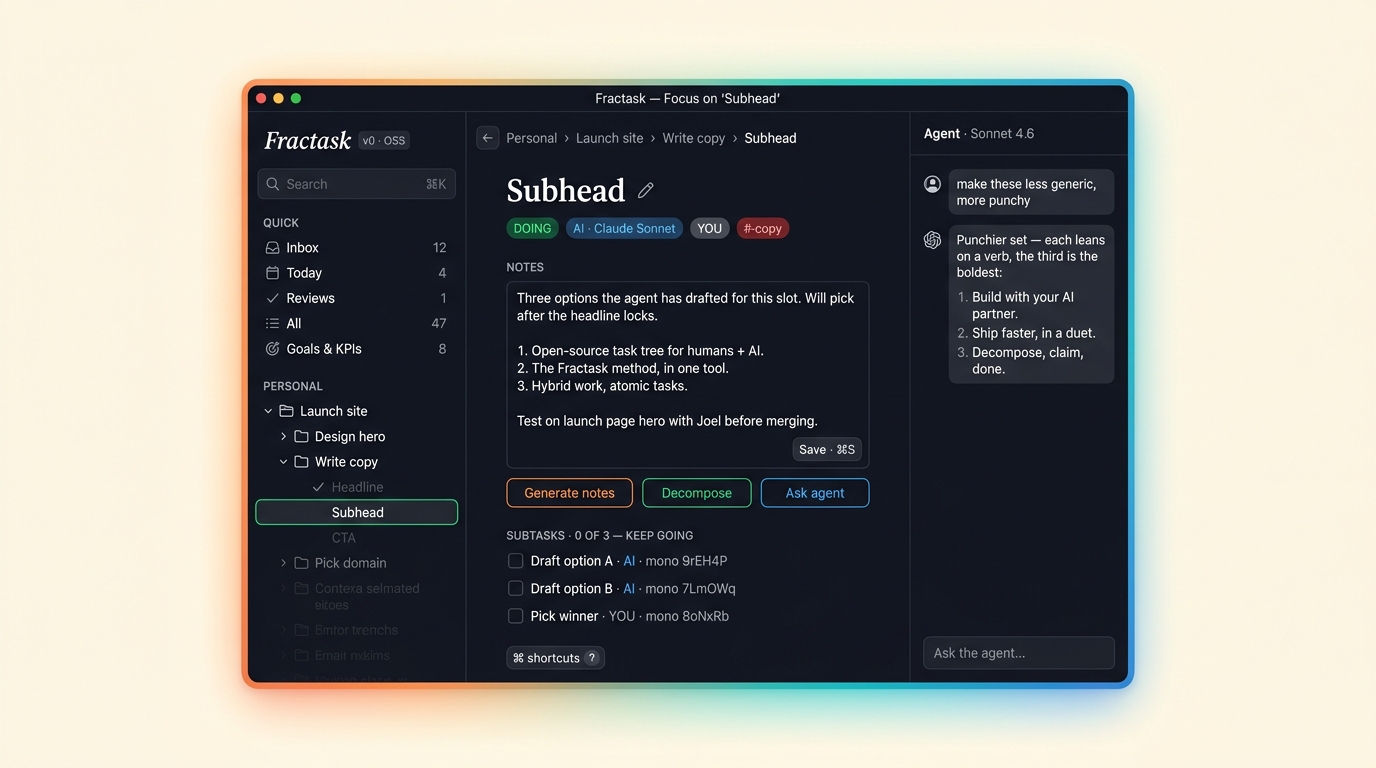Open Today in the quick list
Screen dimensions: 1376x768
tap(356, 273)
